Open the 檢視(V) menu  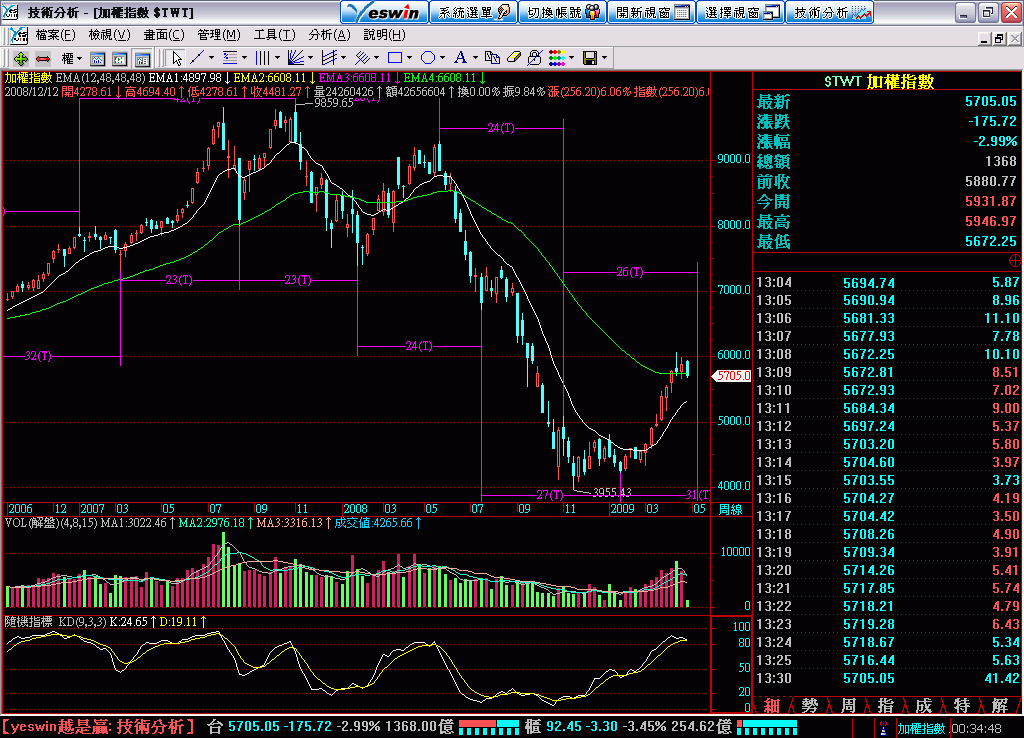(x=109, y=35)
